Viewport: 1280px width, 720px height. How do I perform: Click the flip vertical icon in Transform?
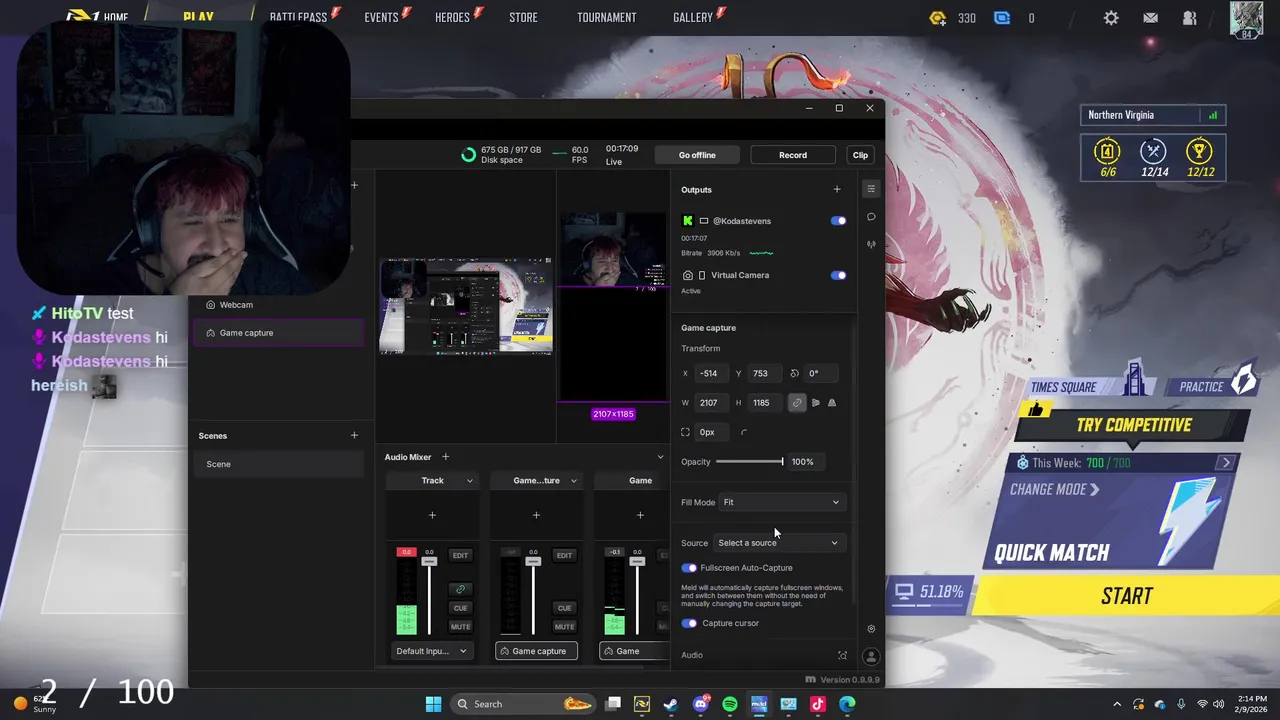pyautogui.click(x=832, y=403)
